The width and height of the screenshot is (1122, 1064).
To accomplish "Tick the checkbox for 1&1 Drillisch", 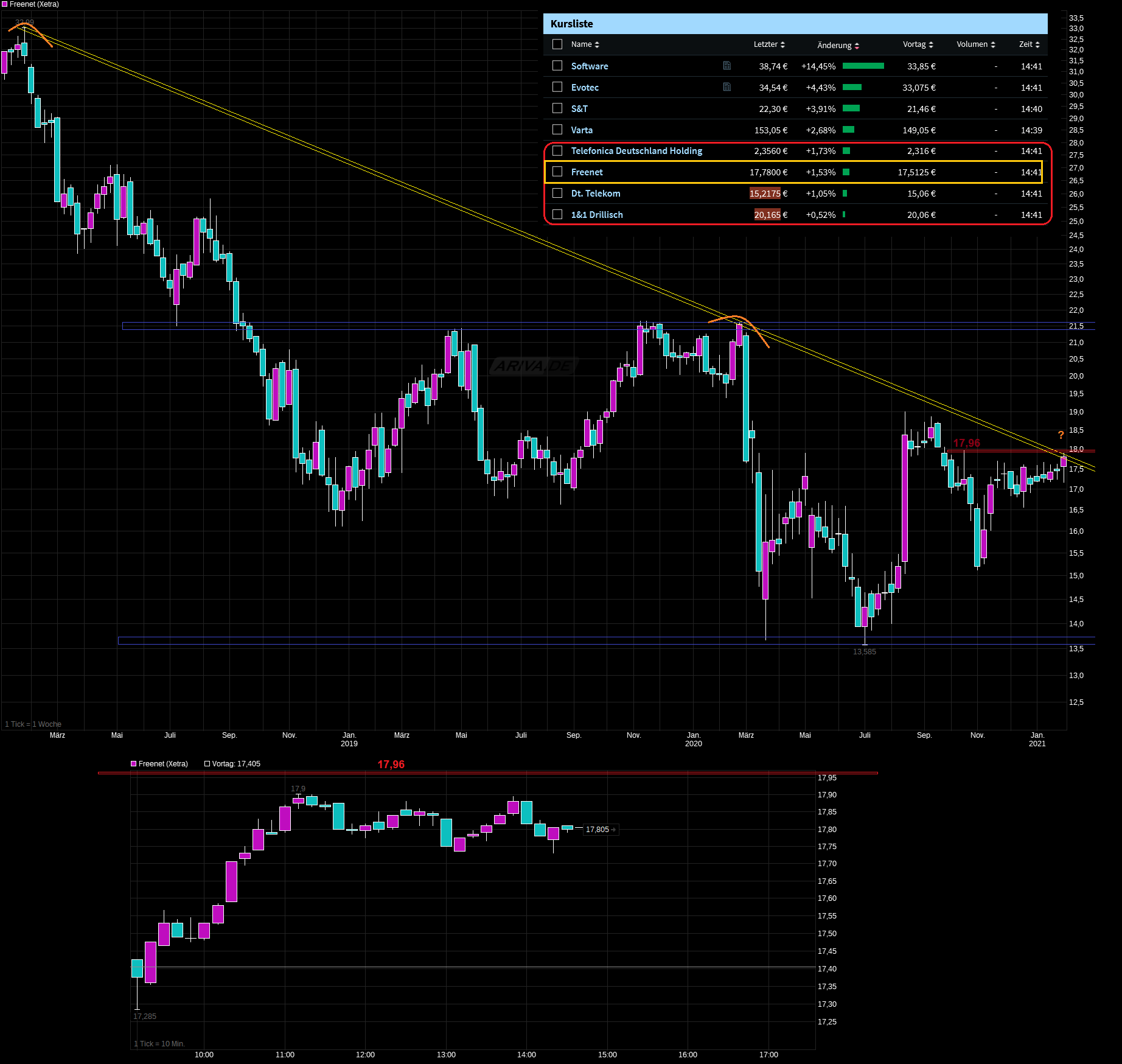I will click(x=557, y=214).
